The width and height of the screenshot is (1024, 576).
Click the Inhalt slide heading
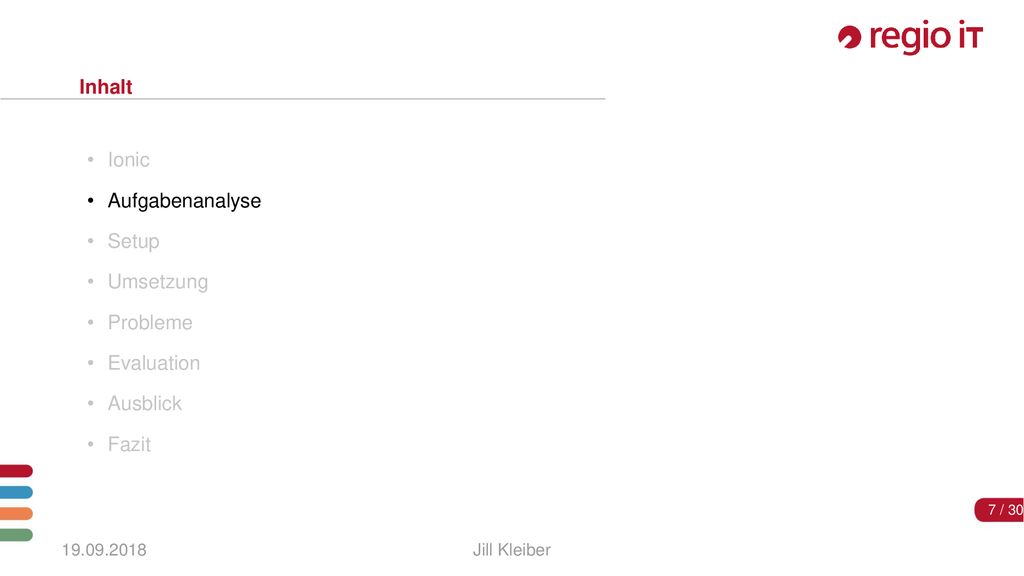pyautogui.click(x=106, y=87)
